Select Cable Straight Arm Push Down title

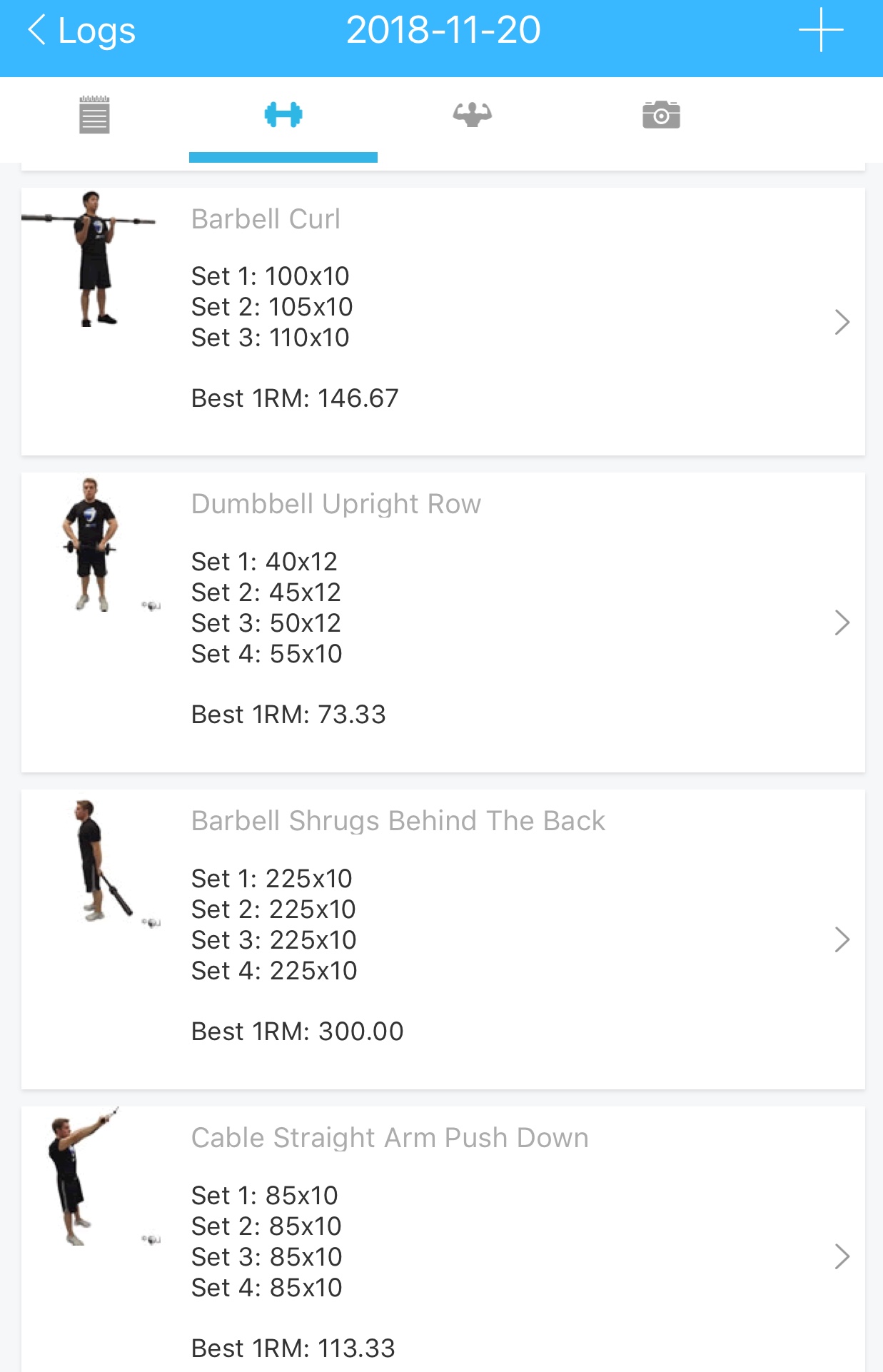389,1138
